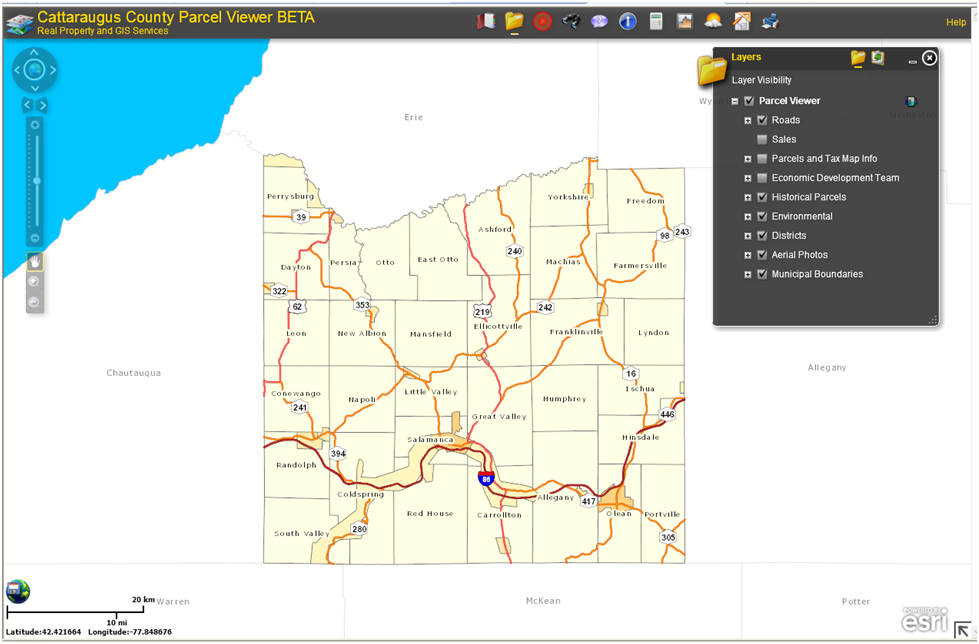Click the Salamanca label on the map
Image resolution: width=979 pixels, height=644 pixels.
(430, 440)
